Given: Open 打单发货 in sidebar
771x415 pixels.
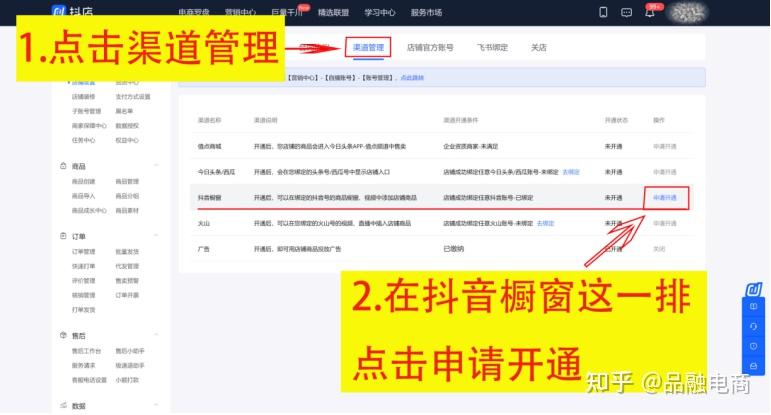Looking at the screenshot, I should pos(84,310).
